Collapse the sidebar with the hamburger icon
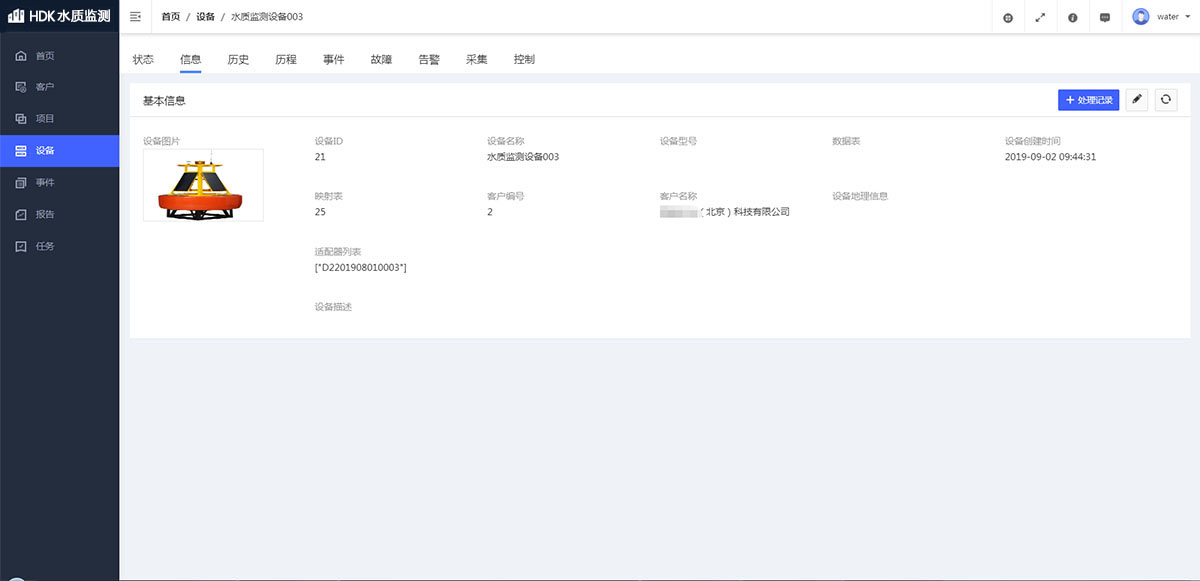 pyautogui.click(x=136, y=17)
